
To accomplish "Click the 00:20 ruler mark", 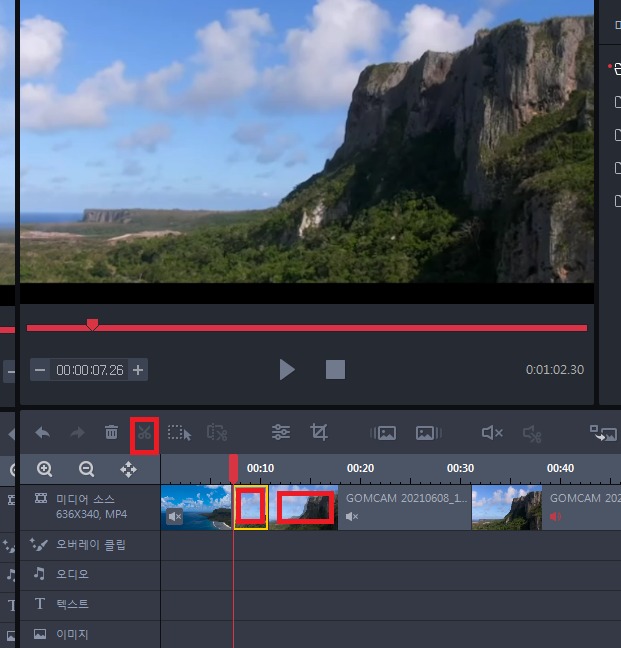I will pyautogui.click(x=360, y=468).
